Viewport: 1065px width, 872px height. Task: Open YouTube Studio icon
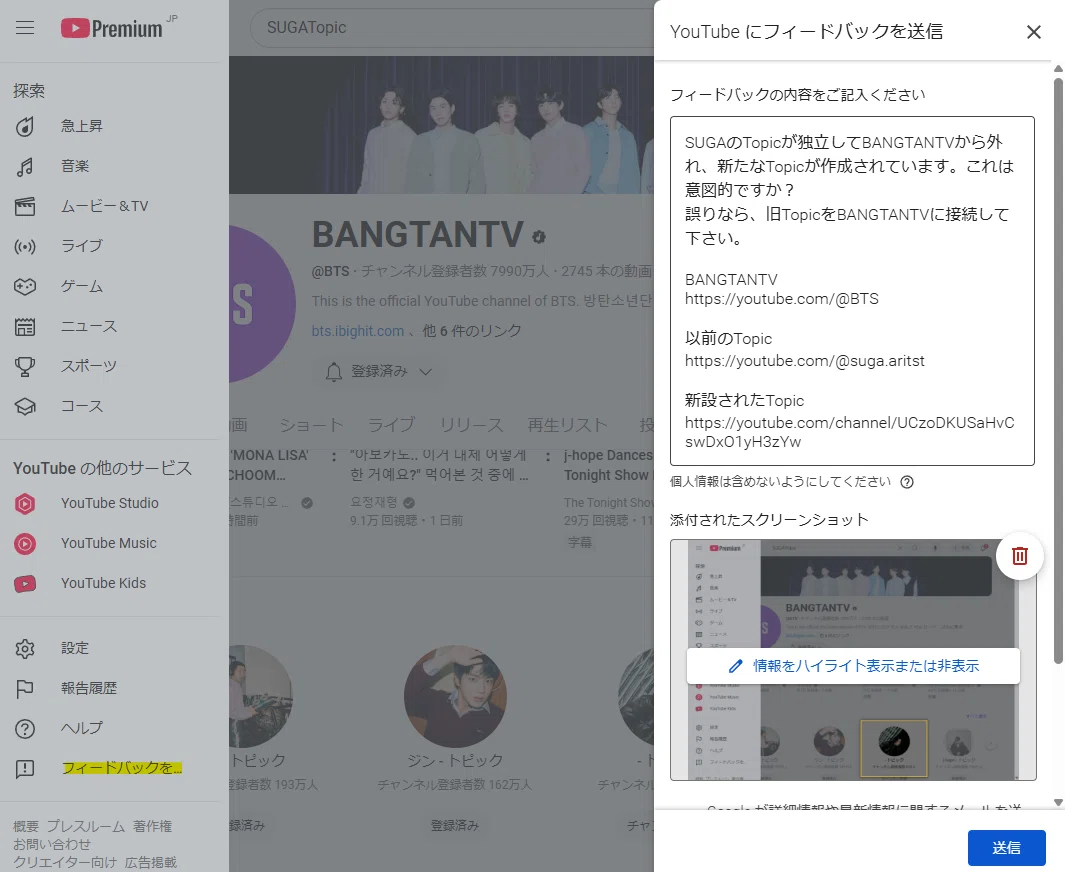tap(25, 504)
